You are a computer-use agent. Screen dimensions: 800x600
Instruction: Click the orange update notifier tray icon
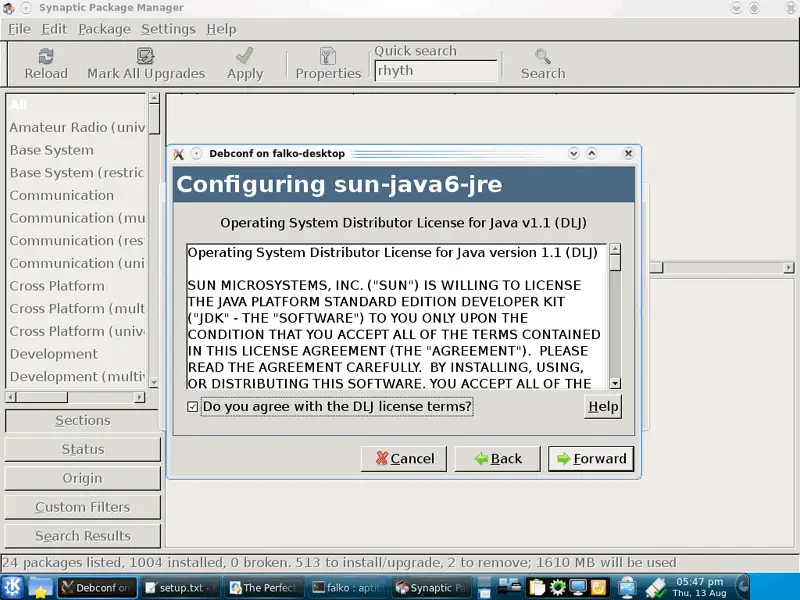pos(598,587)
